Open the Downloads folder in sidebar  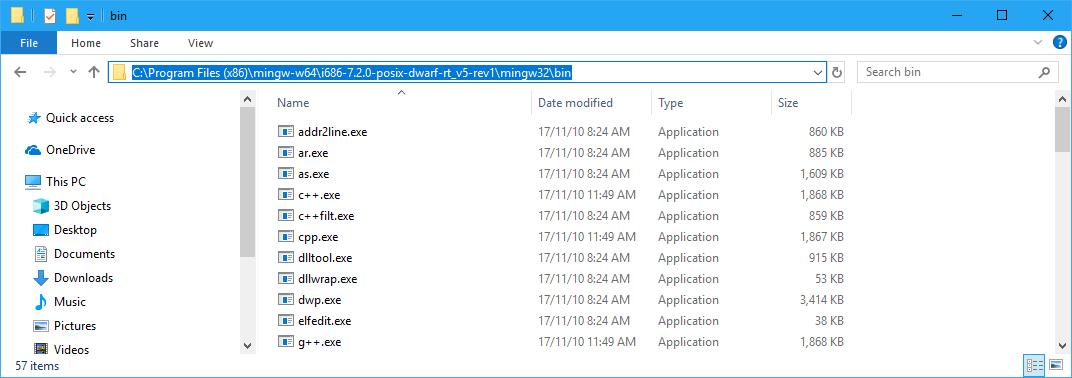coord(83,278)
